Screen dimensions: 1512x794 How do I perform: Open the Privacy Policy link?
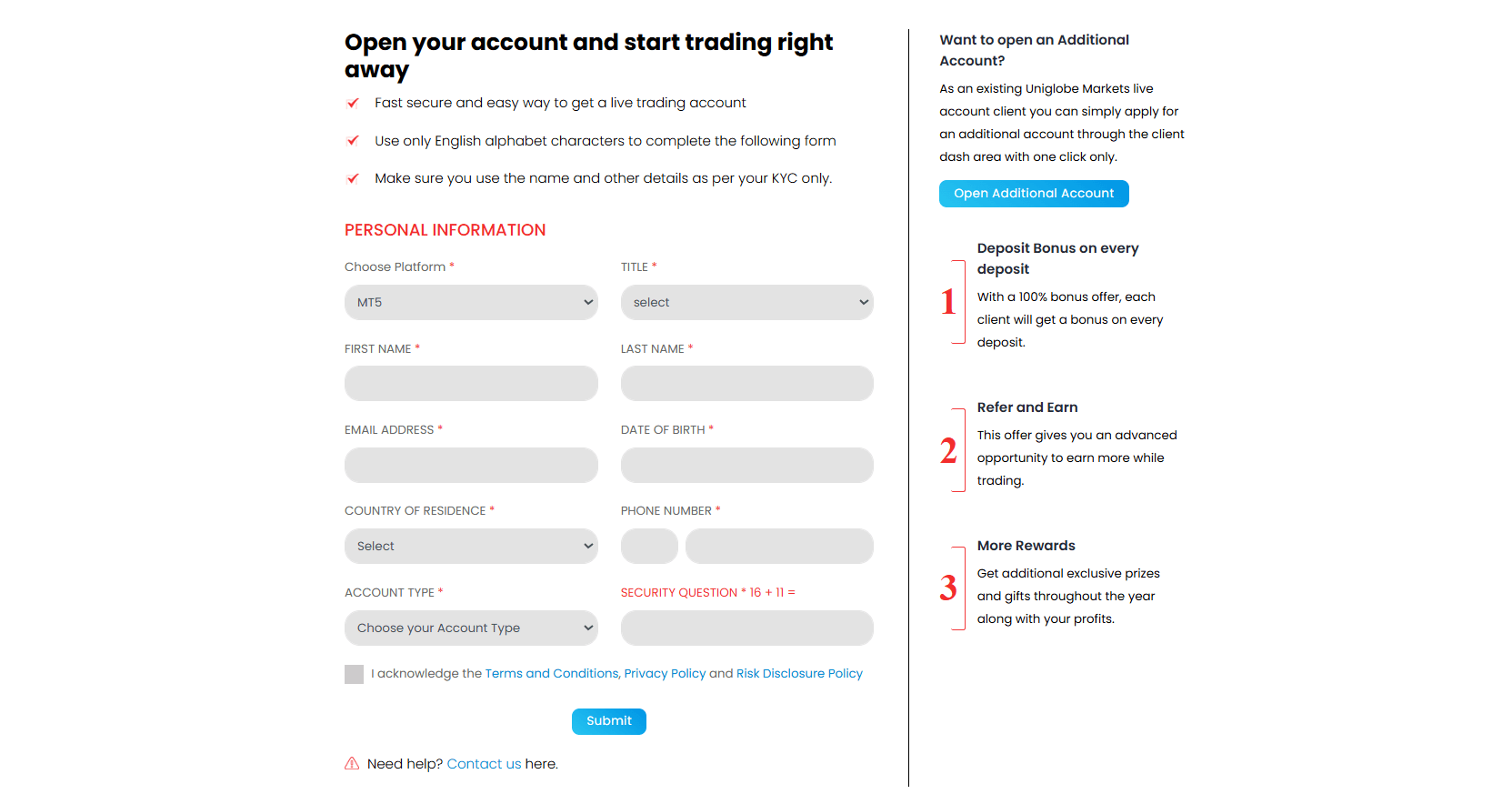[665, 674]
